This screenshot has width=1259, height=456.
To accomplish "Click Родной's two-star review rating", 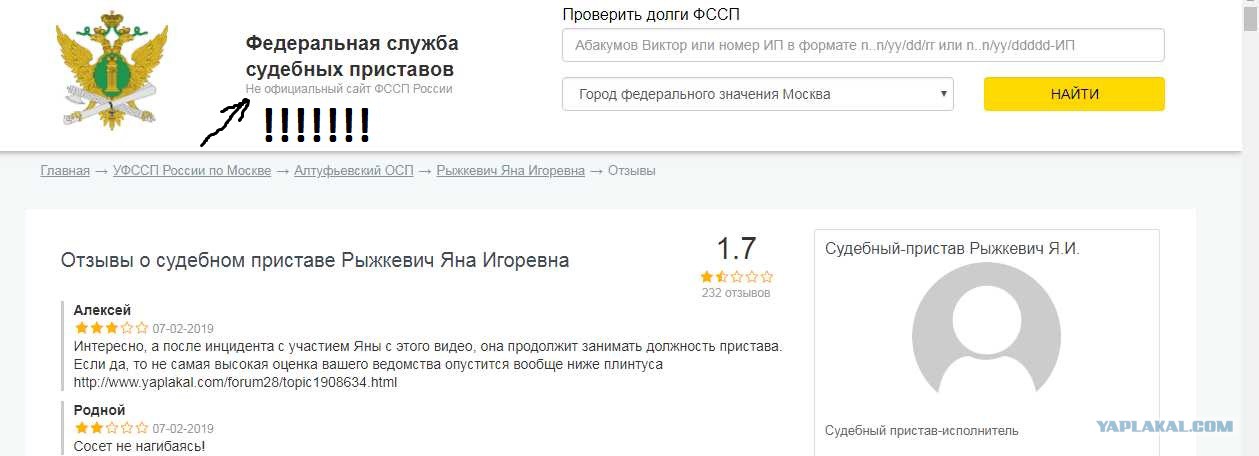I will click(x=111, y=428).
